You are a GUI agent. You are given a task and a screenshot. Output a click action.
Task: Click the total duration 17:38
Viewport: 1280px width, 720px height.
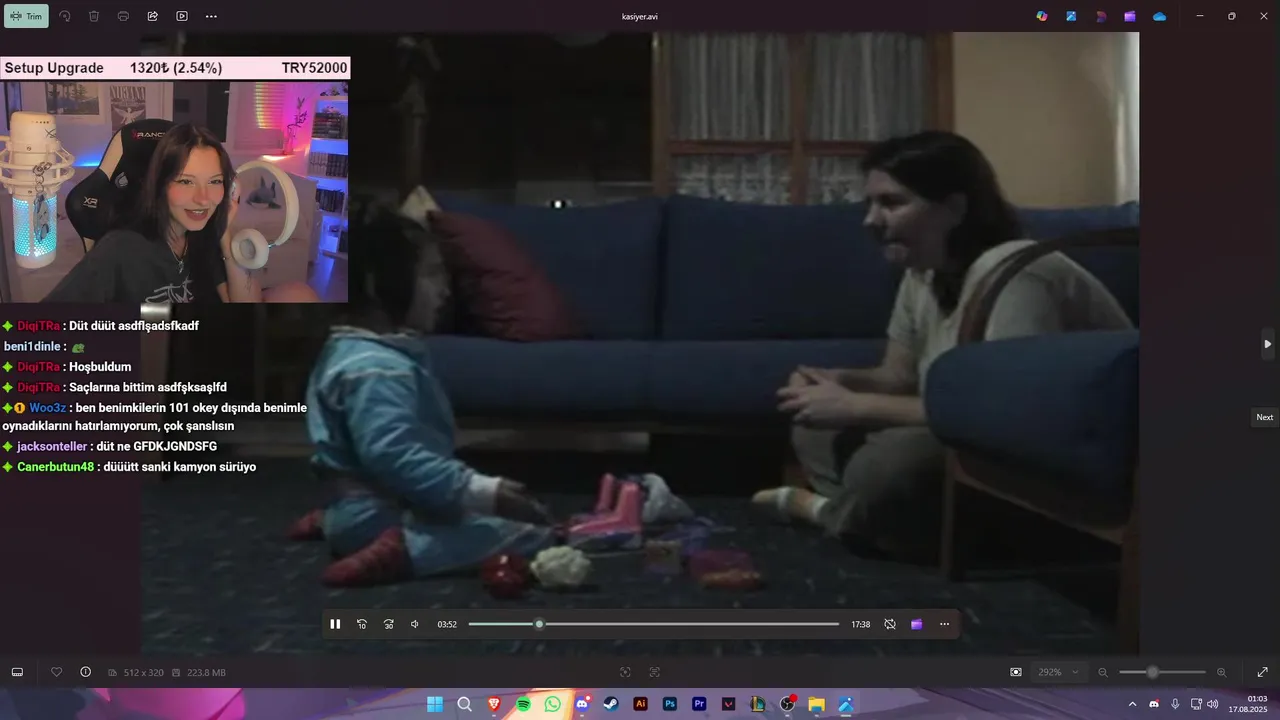[861, 624]
